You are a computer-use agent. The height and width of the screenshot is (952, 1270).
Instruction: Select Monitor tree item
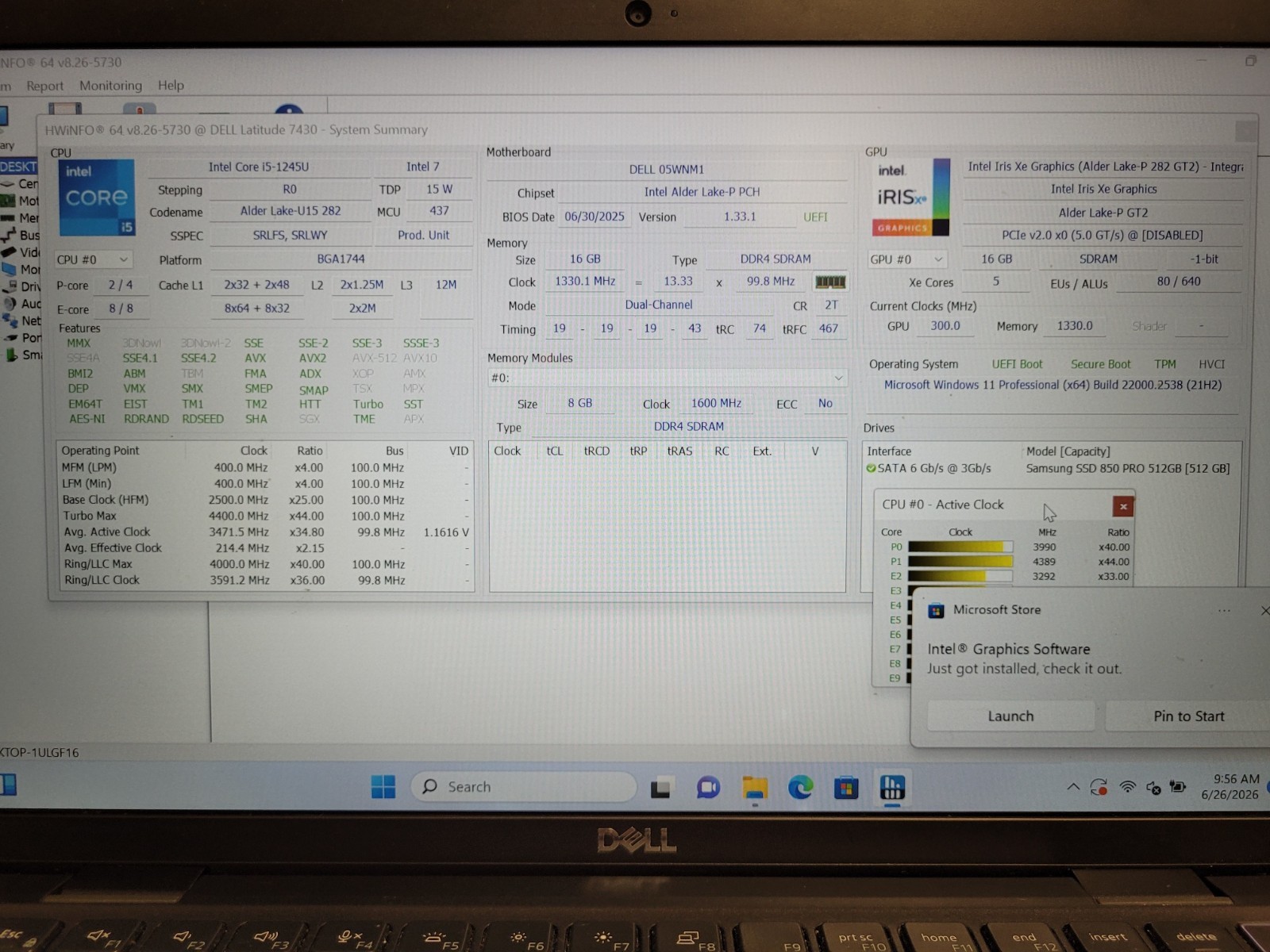[x=22, y=270]
